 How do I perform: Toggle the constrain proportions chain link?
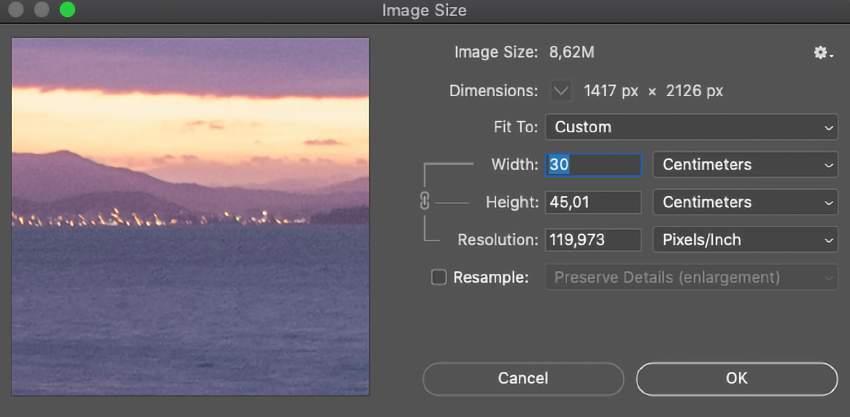(424, 202)
